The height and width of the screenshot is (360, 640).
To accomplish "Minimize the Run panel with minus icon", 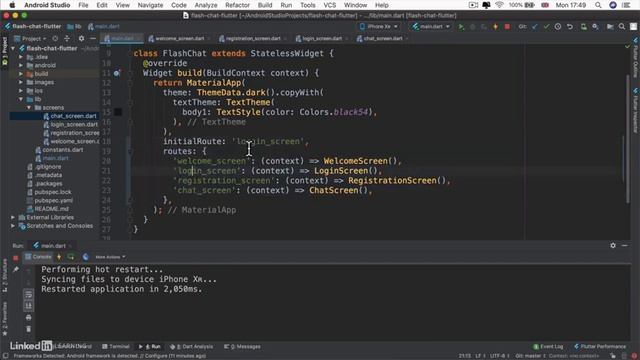I will pos(625,245).
